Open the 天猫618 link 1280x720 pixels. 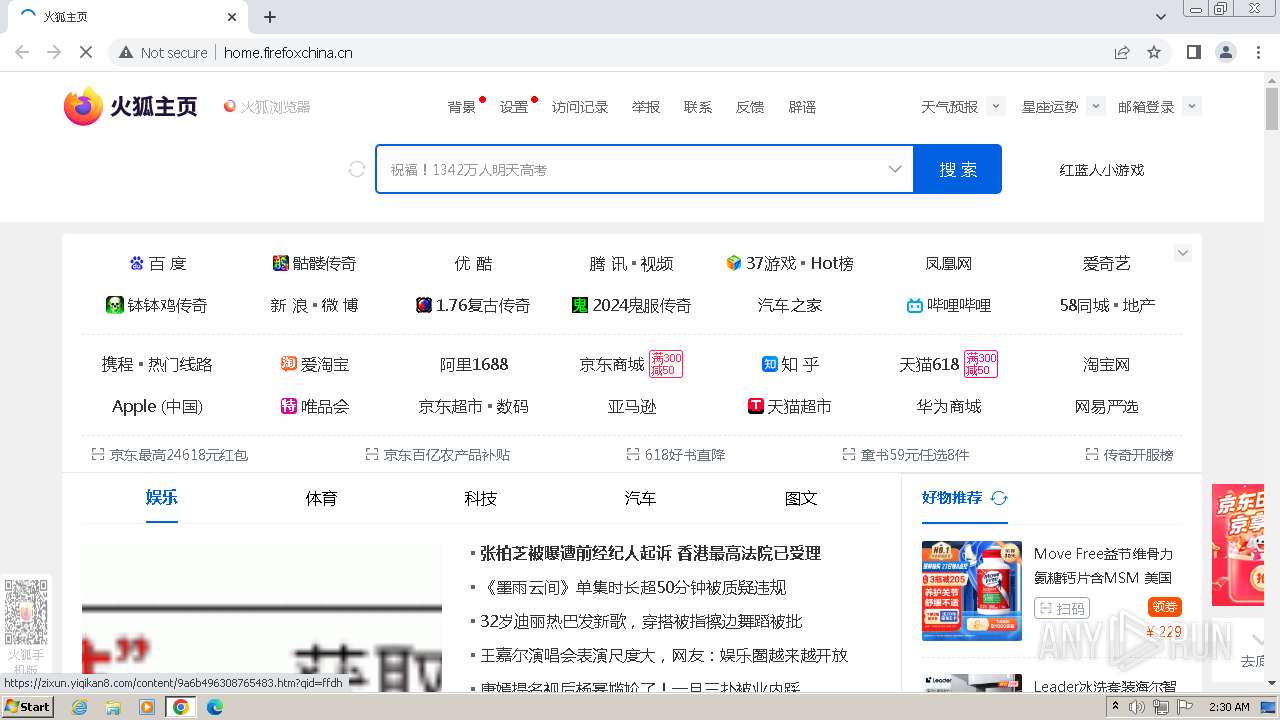pyautogui.click(x=929, y=364)
